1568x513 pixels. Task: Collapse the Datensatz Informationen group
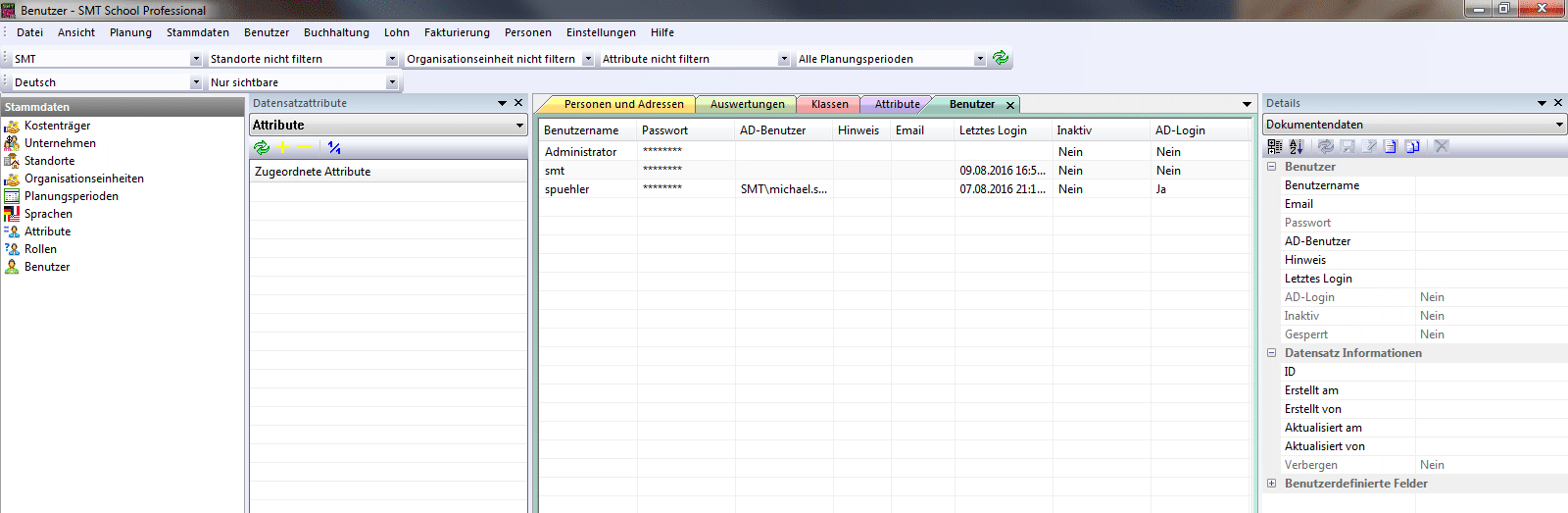1272,353
